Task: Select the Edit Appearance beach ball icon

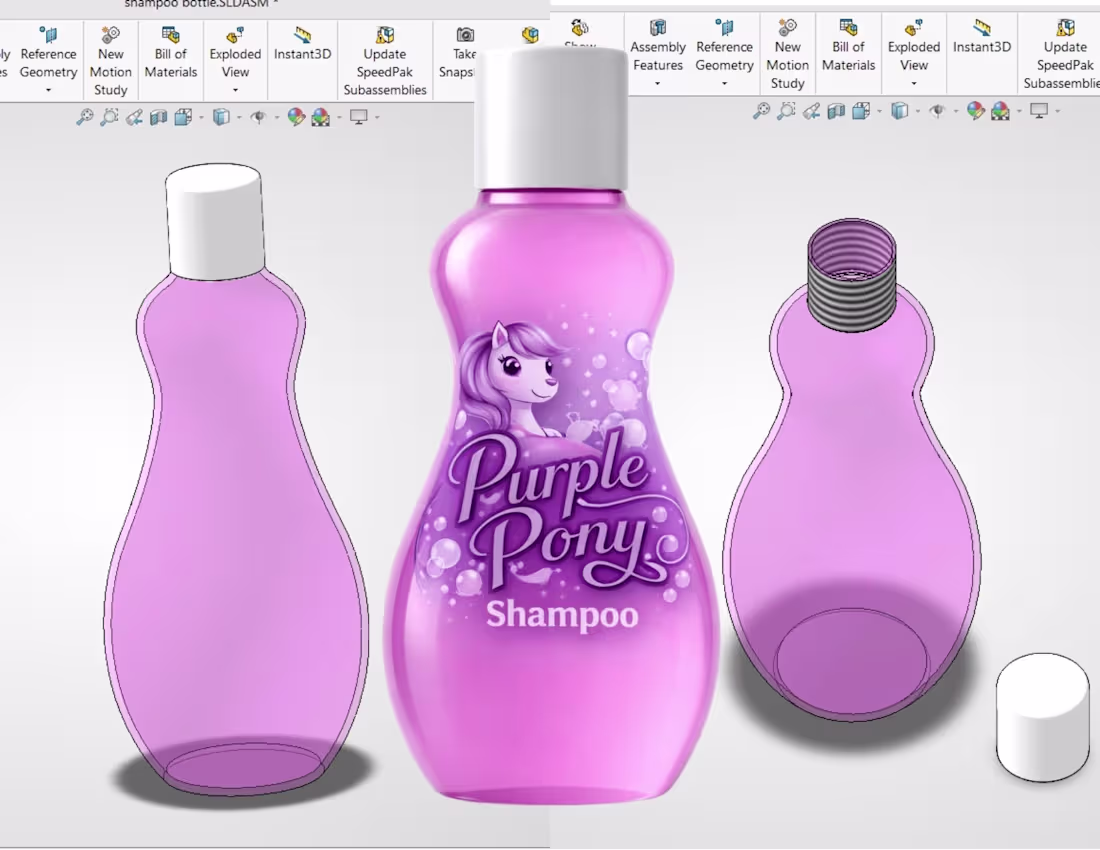Action: click(x=295, y=116)
